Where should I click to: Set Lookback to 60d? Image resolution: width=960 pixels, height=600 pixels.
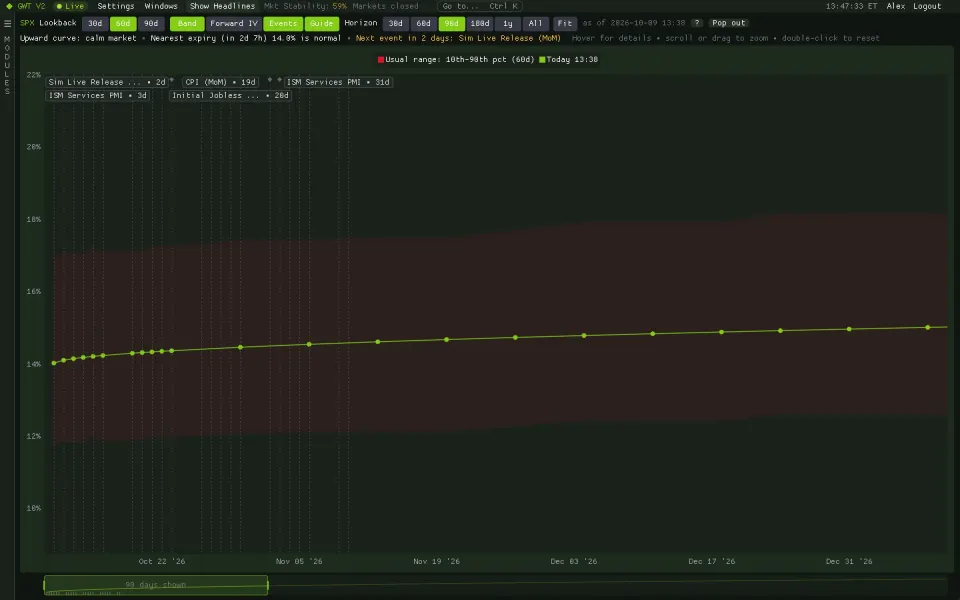tap(123, 23)
